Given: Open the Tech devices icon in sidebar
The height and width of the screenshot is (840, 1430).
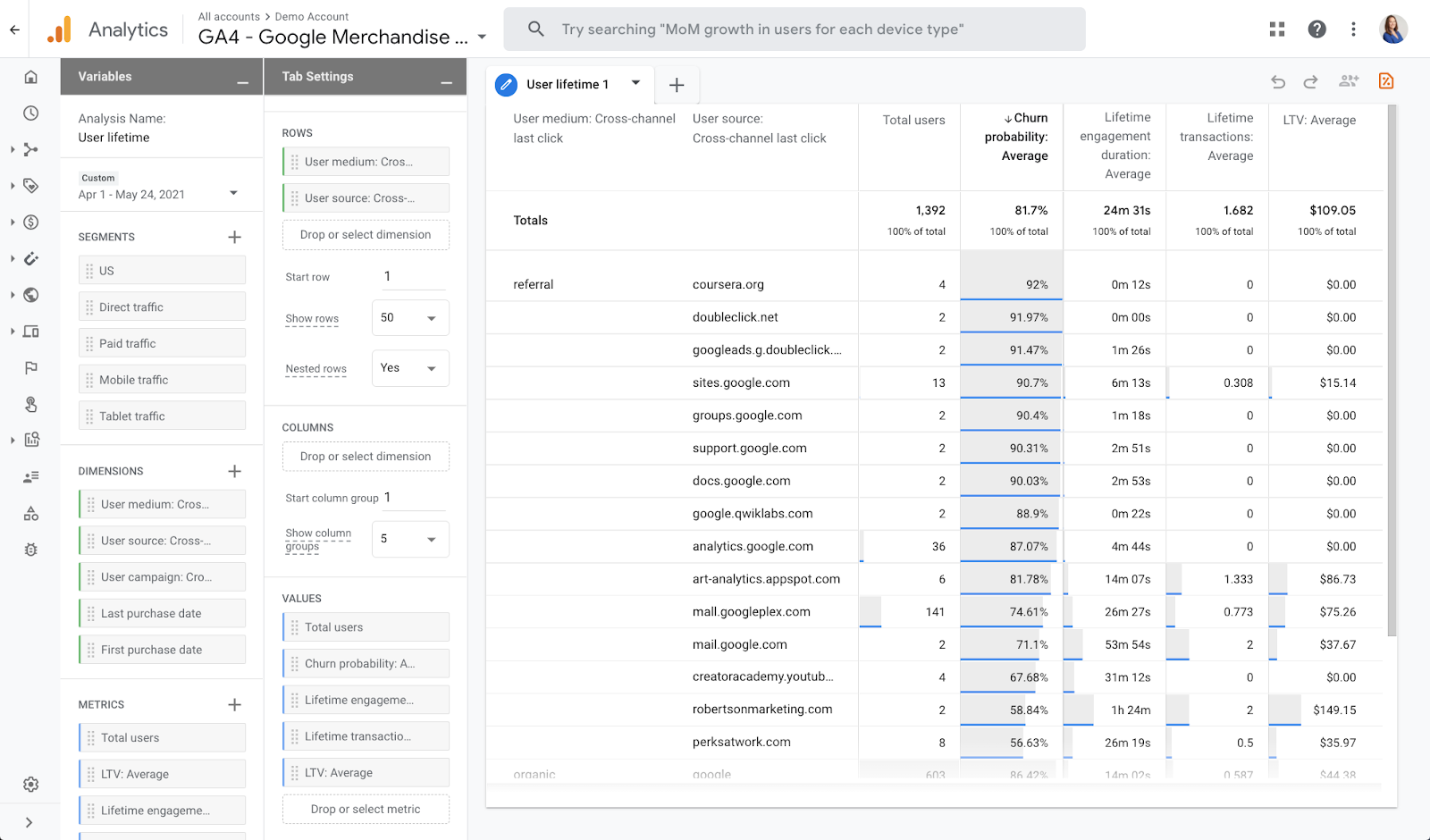Looking at the screenshot, I should (30, 332).
